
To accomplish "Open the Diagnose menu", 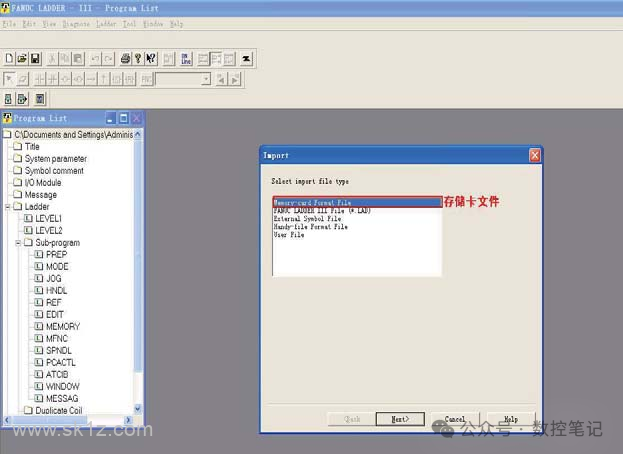I will (x=76, y=24).
